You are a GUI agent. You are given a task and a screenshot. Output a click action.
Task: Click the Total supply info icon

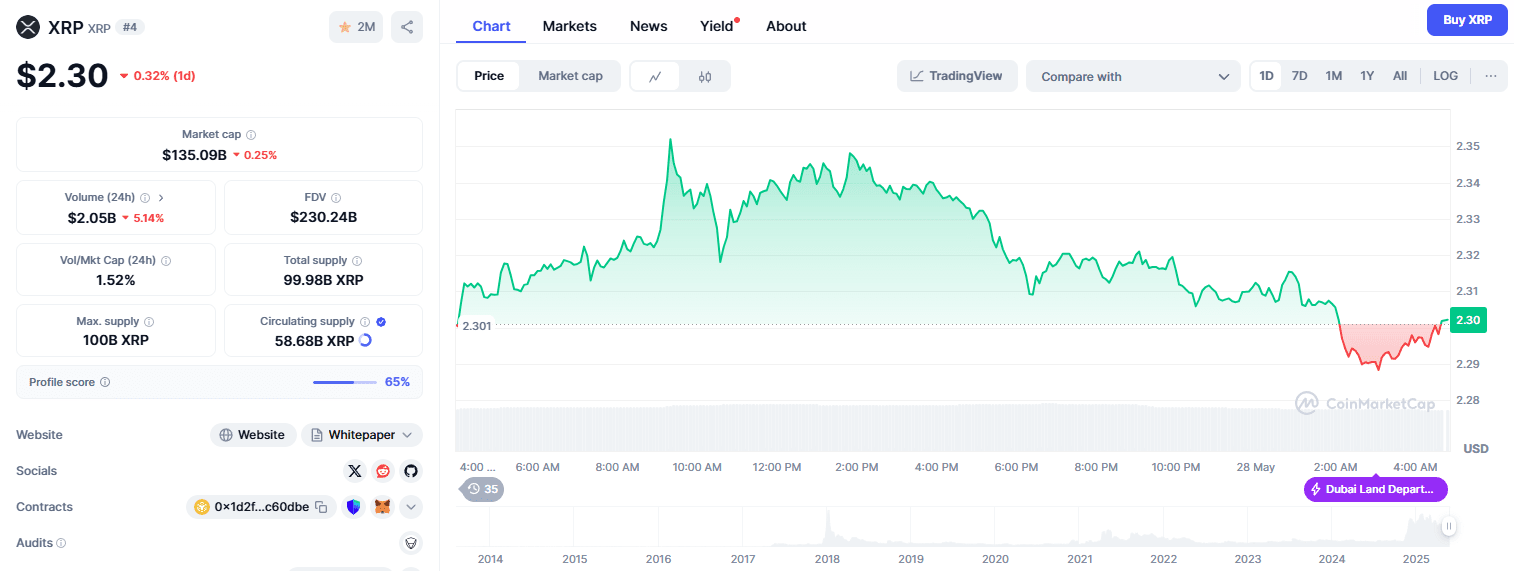357,260
